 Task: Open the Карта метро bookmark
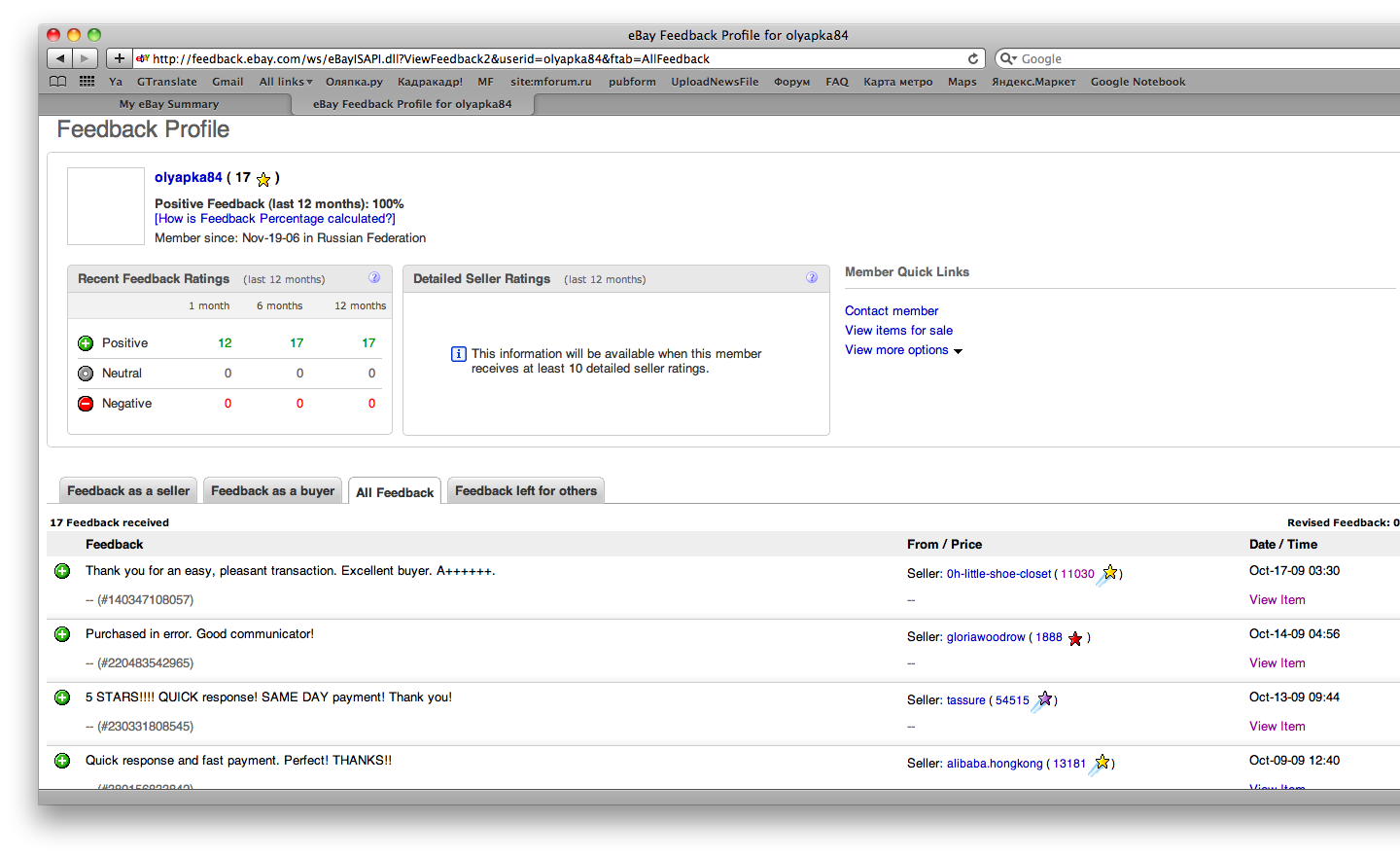(898, 82)
